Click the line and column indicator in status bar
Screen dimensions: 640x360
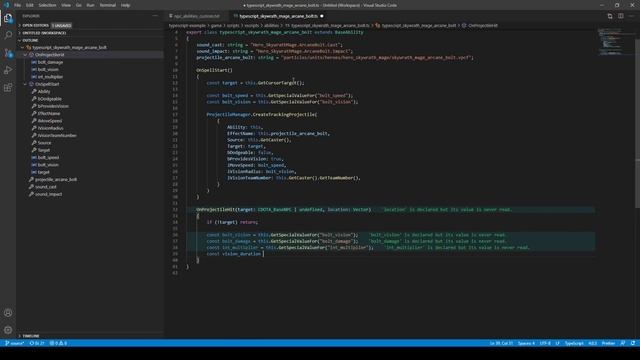[x=501, y=343]
